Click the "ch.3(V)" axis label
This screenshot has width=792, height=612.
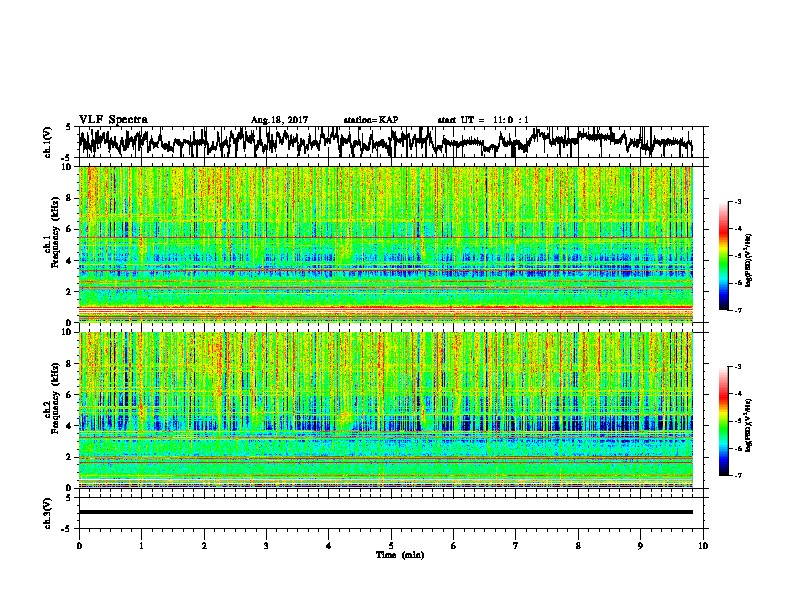click(x=48, y=513)
